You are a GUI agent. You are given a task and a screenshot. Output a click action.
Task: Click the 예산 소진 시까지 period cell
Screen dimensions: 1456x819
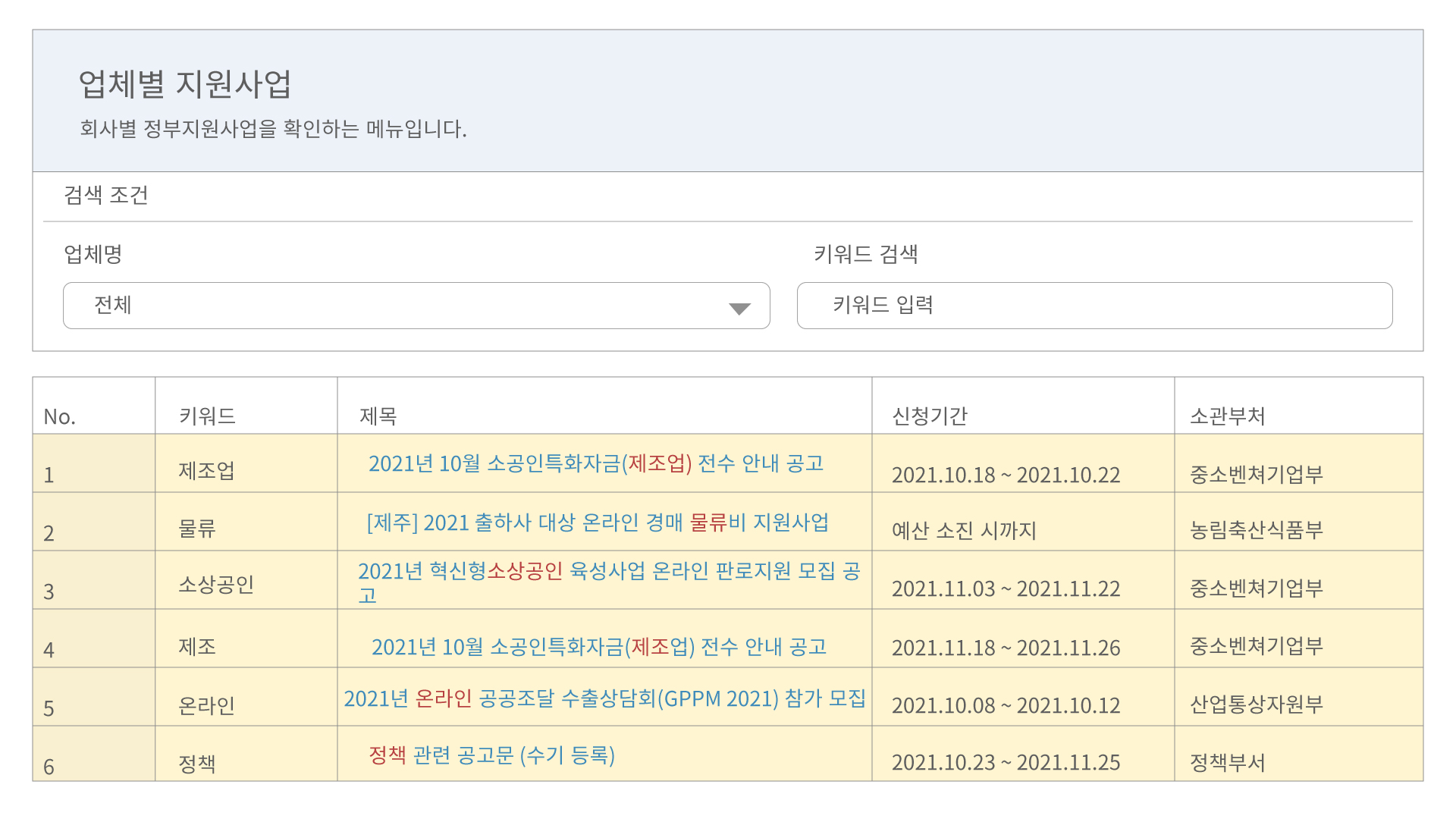tap(964, 530)
